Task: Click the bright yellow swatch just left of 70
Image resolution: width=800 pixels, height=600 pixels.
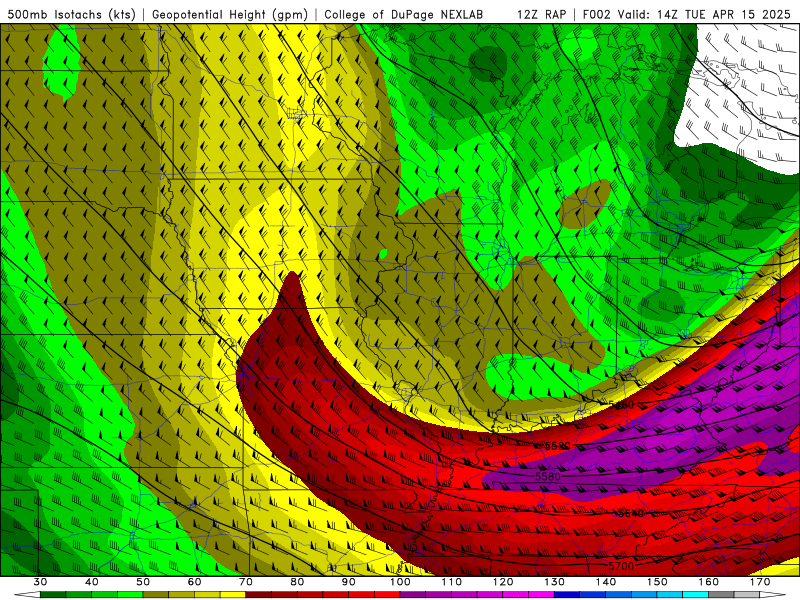Action: (233, 595)
